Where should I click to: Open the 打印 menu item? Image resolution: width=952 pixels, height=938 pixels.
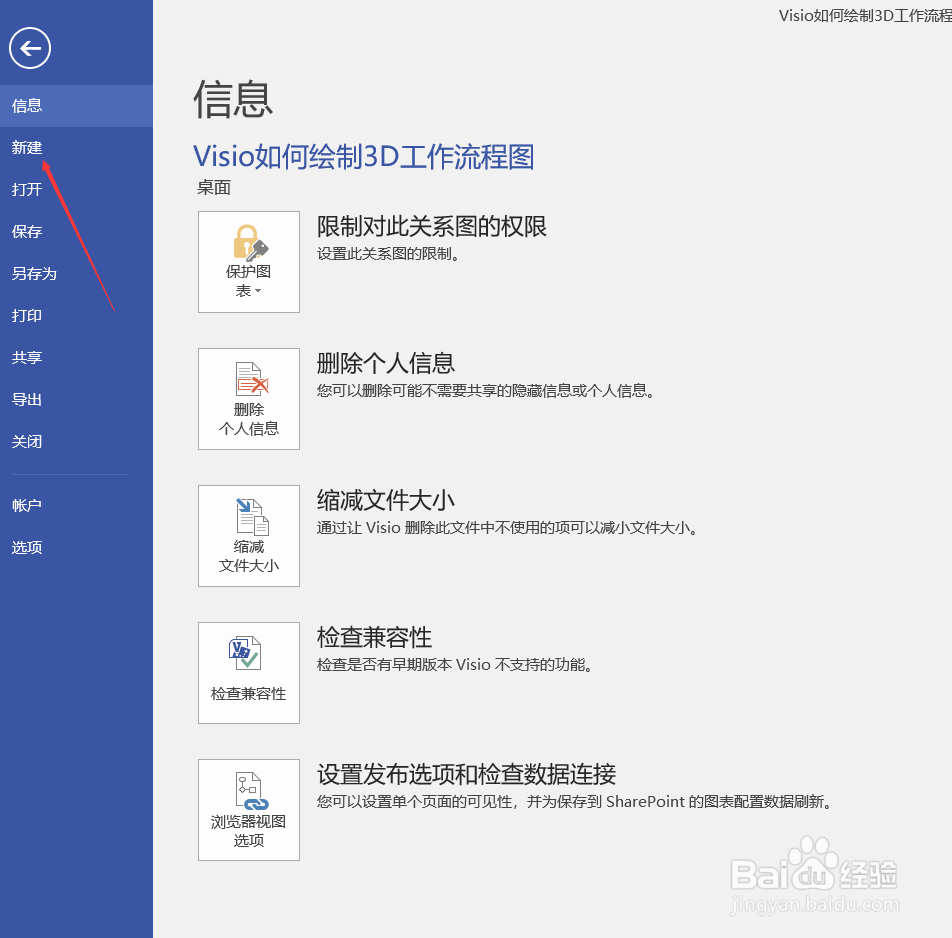(76, 316)
